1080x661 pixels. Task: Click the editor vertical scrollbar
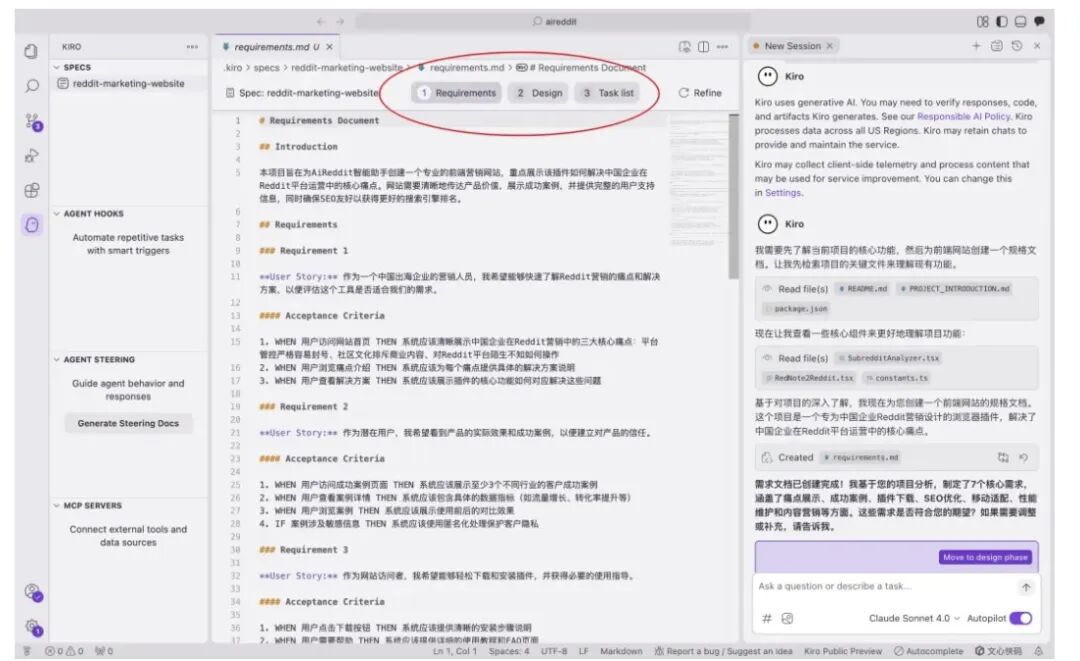734,197
